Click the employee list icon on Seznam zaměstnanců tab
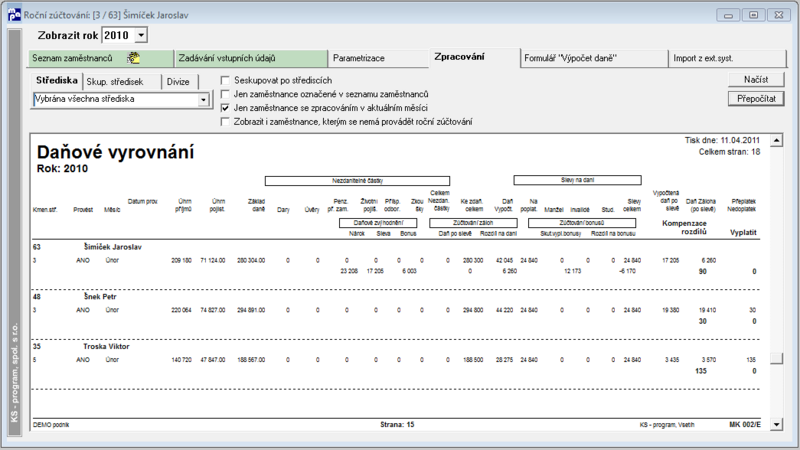Image resolution: width=800 pixels, height=450 pixels. tap(134, 58)
